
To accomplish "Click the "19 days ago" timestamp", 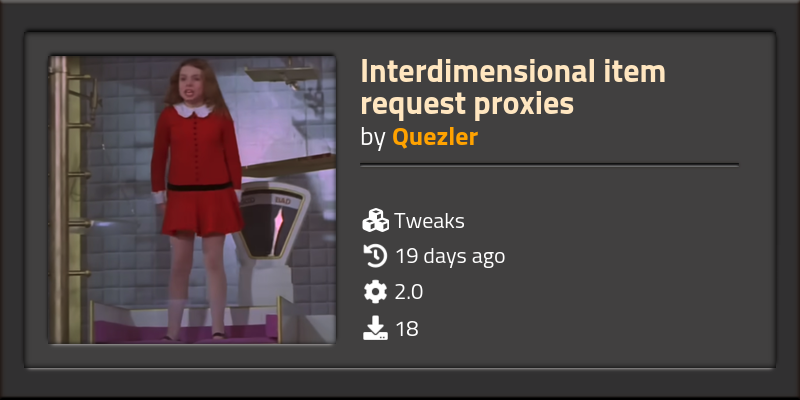I will (450, 256).
